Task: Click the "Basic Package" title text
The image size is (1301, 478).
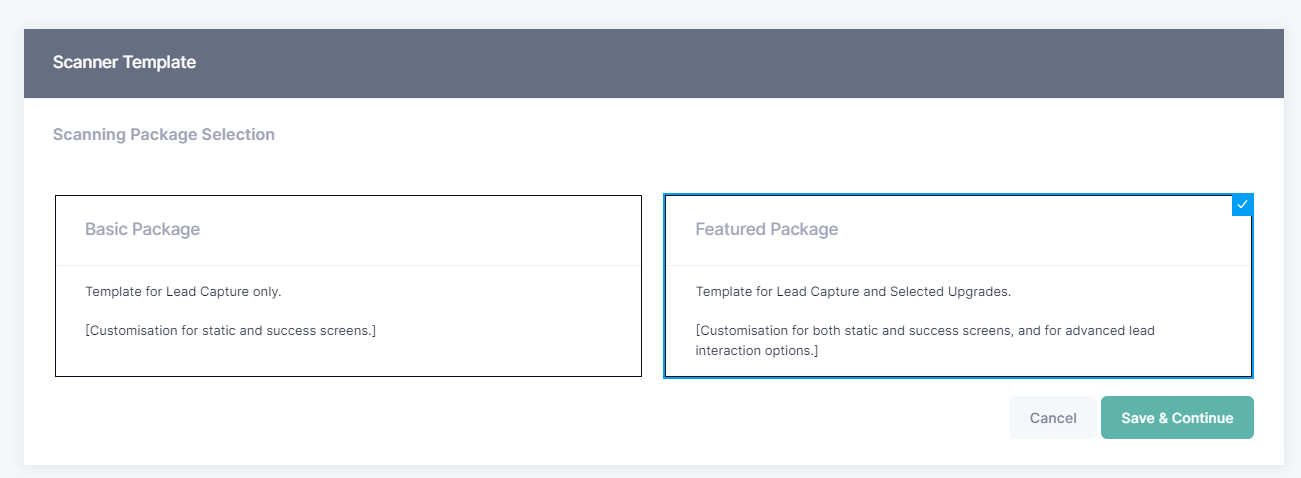Action: pos(142,229)
